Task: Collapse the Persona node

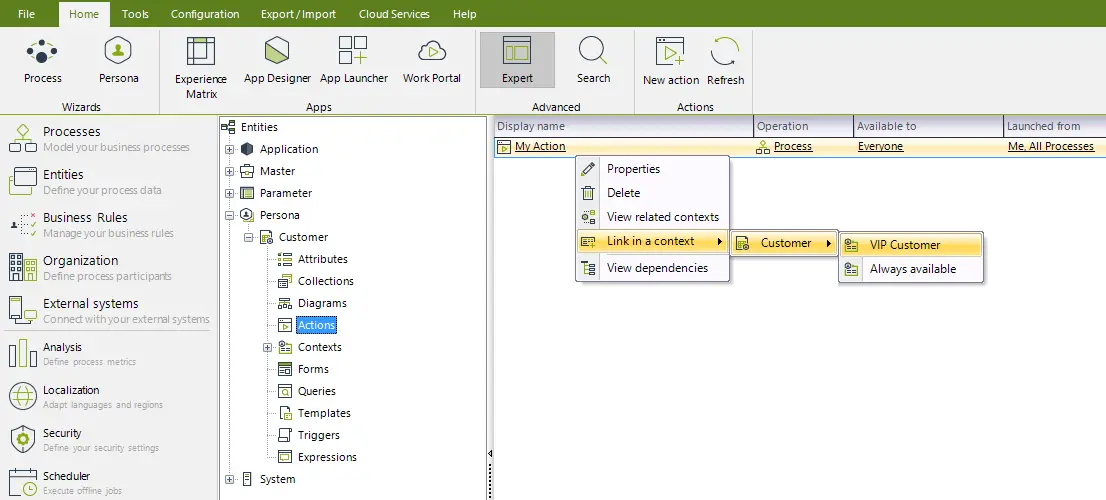Action: pos(229,215)
